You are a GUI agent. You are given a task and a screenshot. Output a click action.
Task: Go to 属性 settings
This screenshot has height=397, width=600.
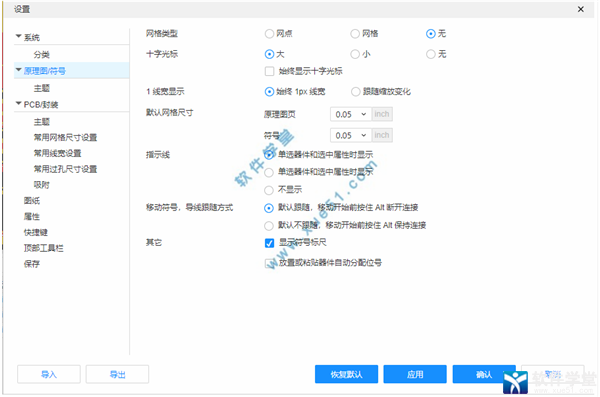pyautogui.click(x=32, y=216)
